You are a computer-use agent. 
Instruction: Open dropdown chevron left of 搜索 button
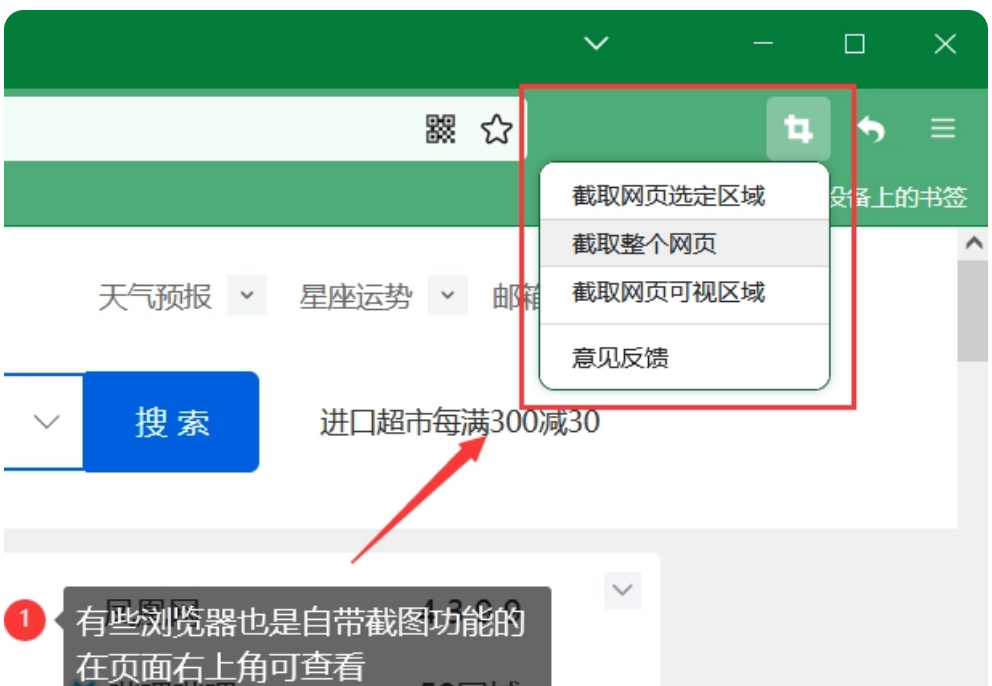46,422
